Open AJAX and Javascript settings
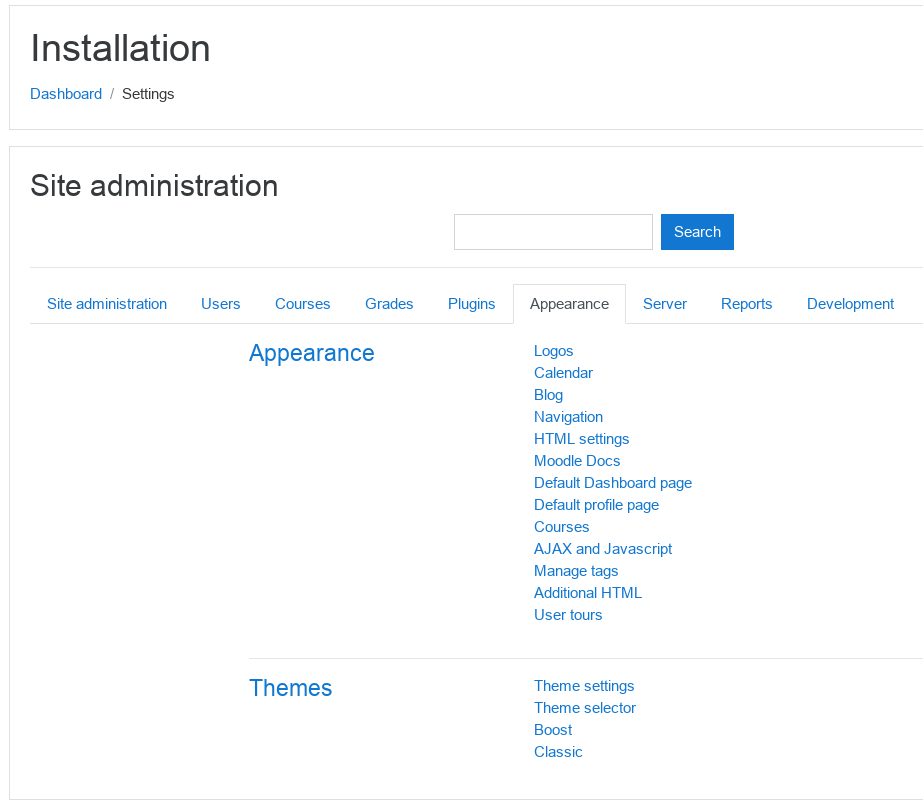 [x=603, y=549]
